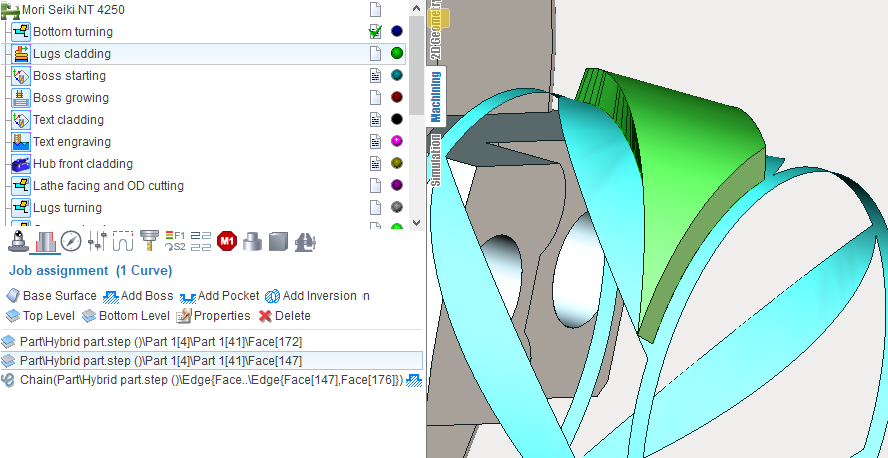
Task: Click the fixtures icon at toolbar end
Action: [x=305, y=241]
